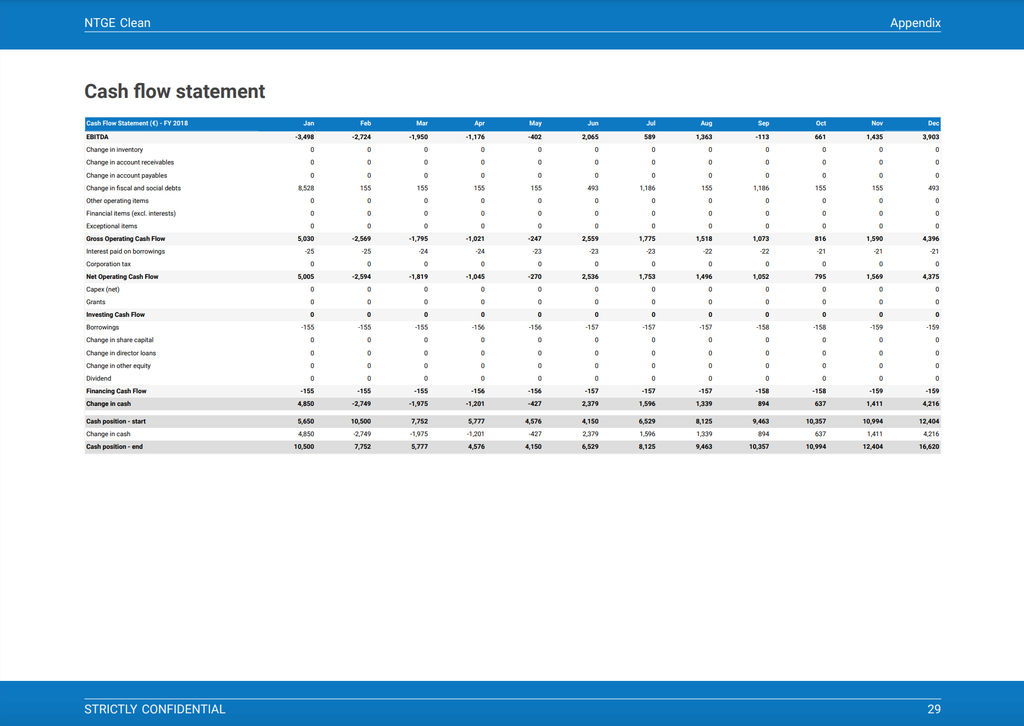The width and height of the screenshot is (1024, 726).
Task: Click the December cash position value 16,620
Action: (928, 447)
